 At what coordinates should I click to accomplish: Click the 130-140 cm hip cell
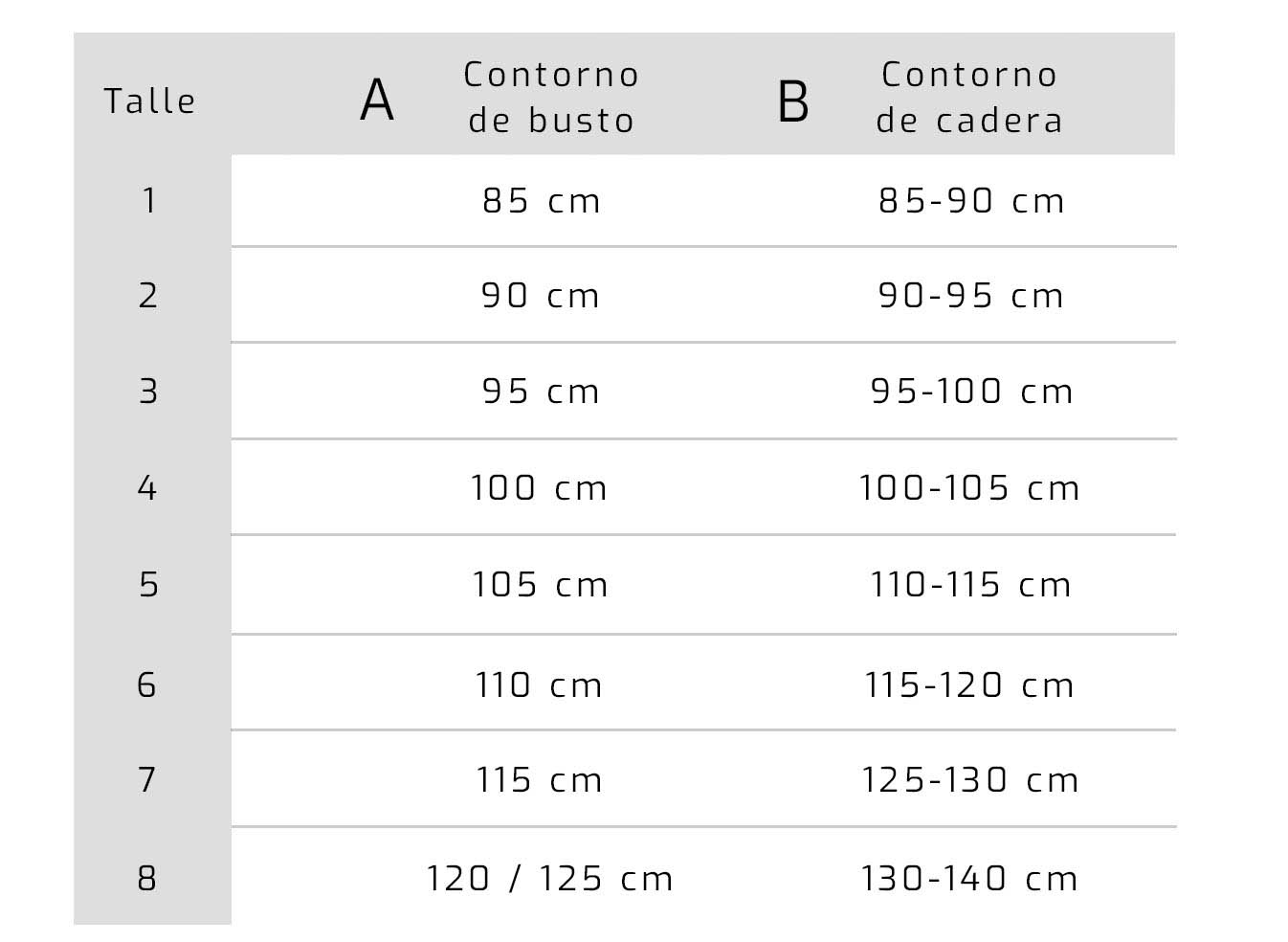[969, 878]
